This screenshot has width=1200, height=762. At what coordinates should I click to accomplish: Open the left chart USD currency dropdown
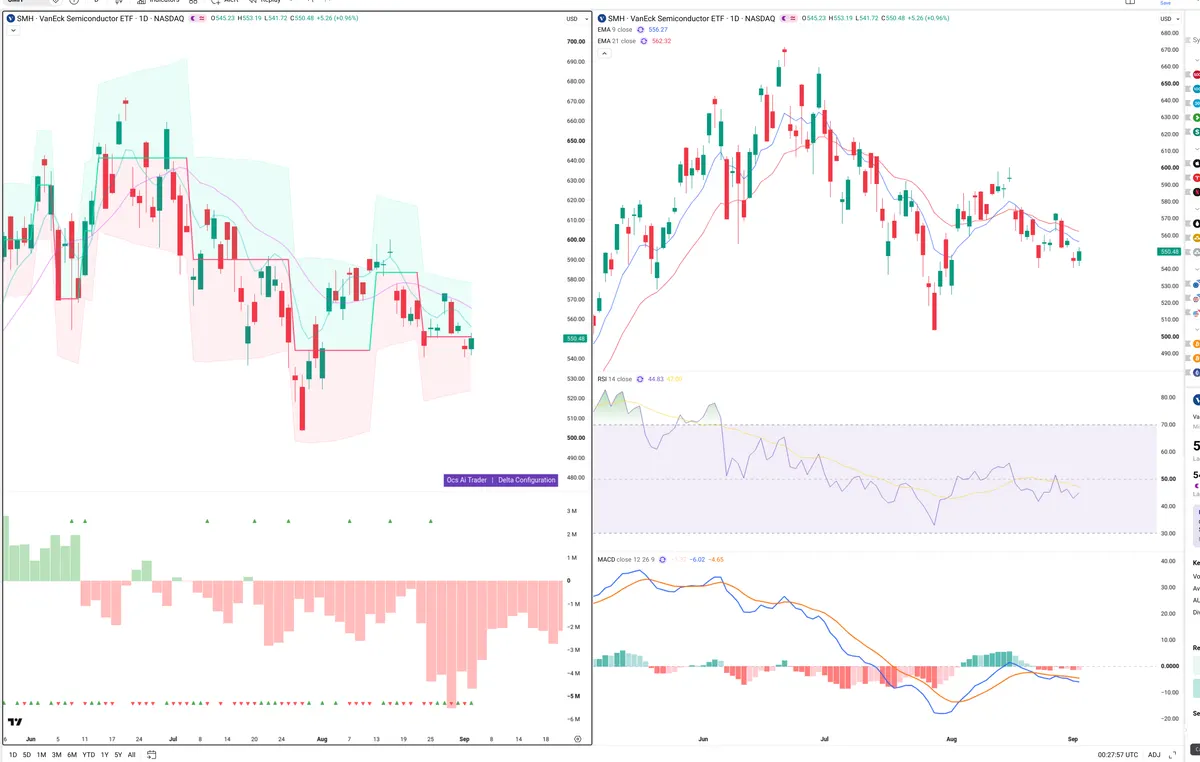pyautogui.click(x=576, y=19)
